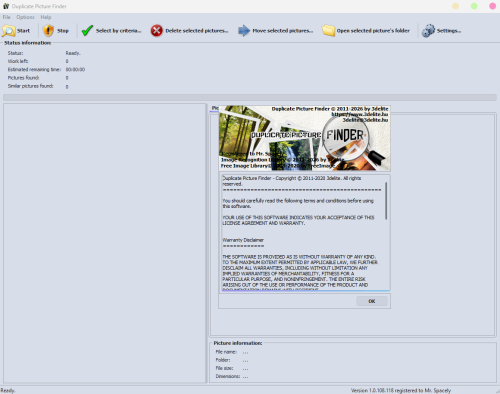
Task: Click "Select by criteria..." label
Action: point(119,31)
